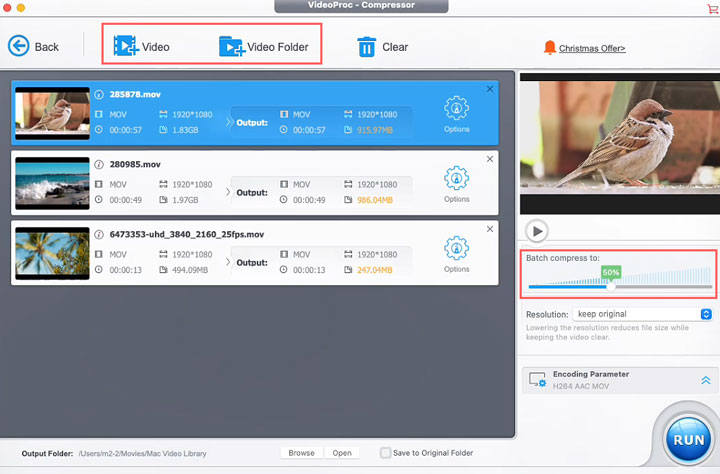Click the 915.97MB output size of 285878.mov
720x474 pixels.
coord(375,130)
